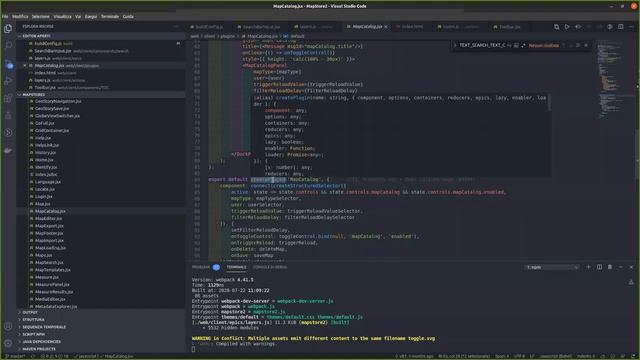Click the notifications bell in status bar
The width and height of the screenshot is (640, 360).
point(633,356)
